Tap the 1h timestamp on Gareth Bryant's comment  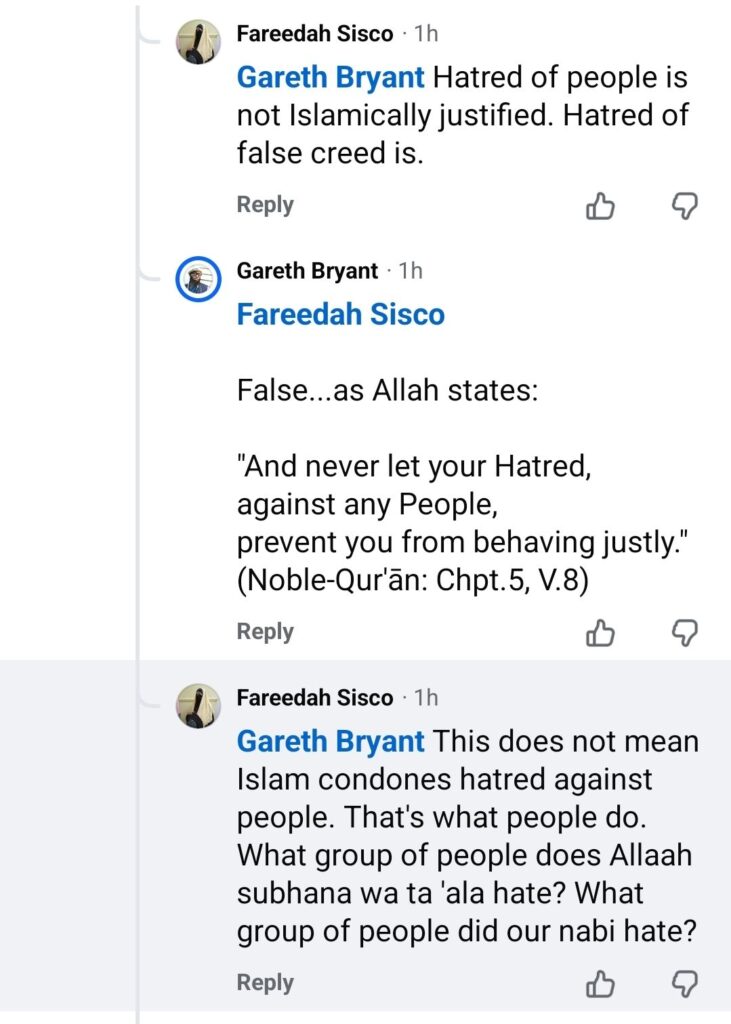coord(410,271)
